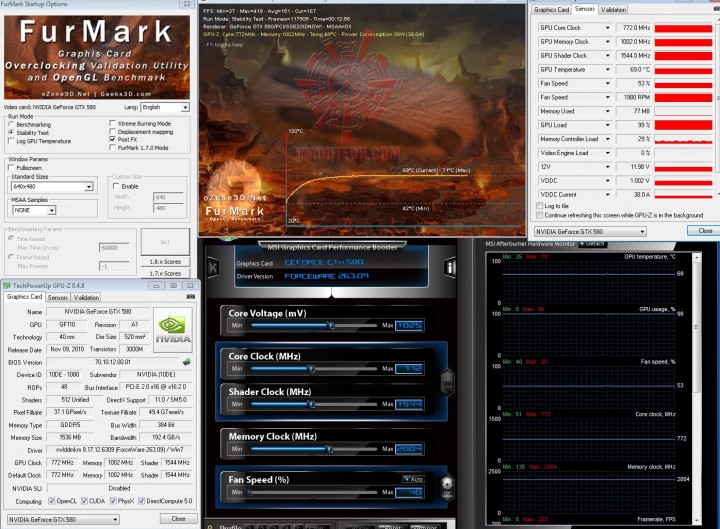This screenshot has height=529, width=720.
Task: Open the GPU Core Clock sensor dropdown
Action: tap(608, 28)
